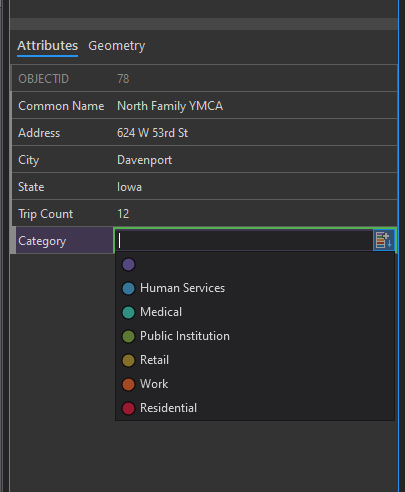Select the blank purple category option

point(255,264)
